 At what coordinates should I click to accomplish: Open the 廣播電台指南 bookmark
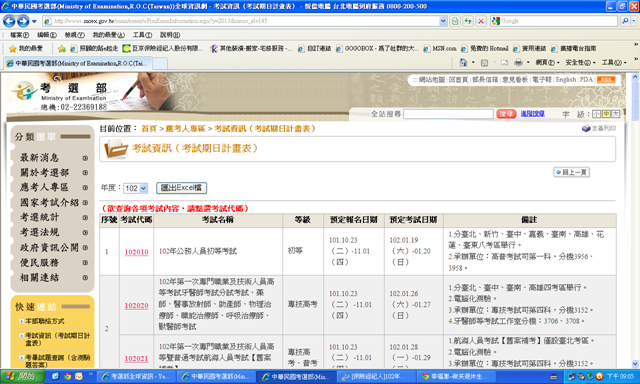tap(573, 49)
